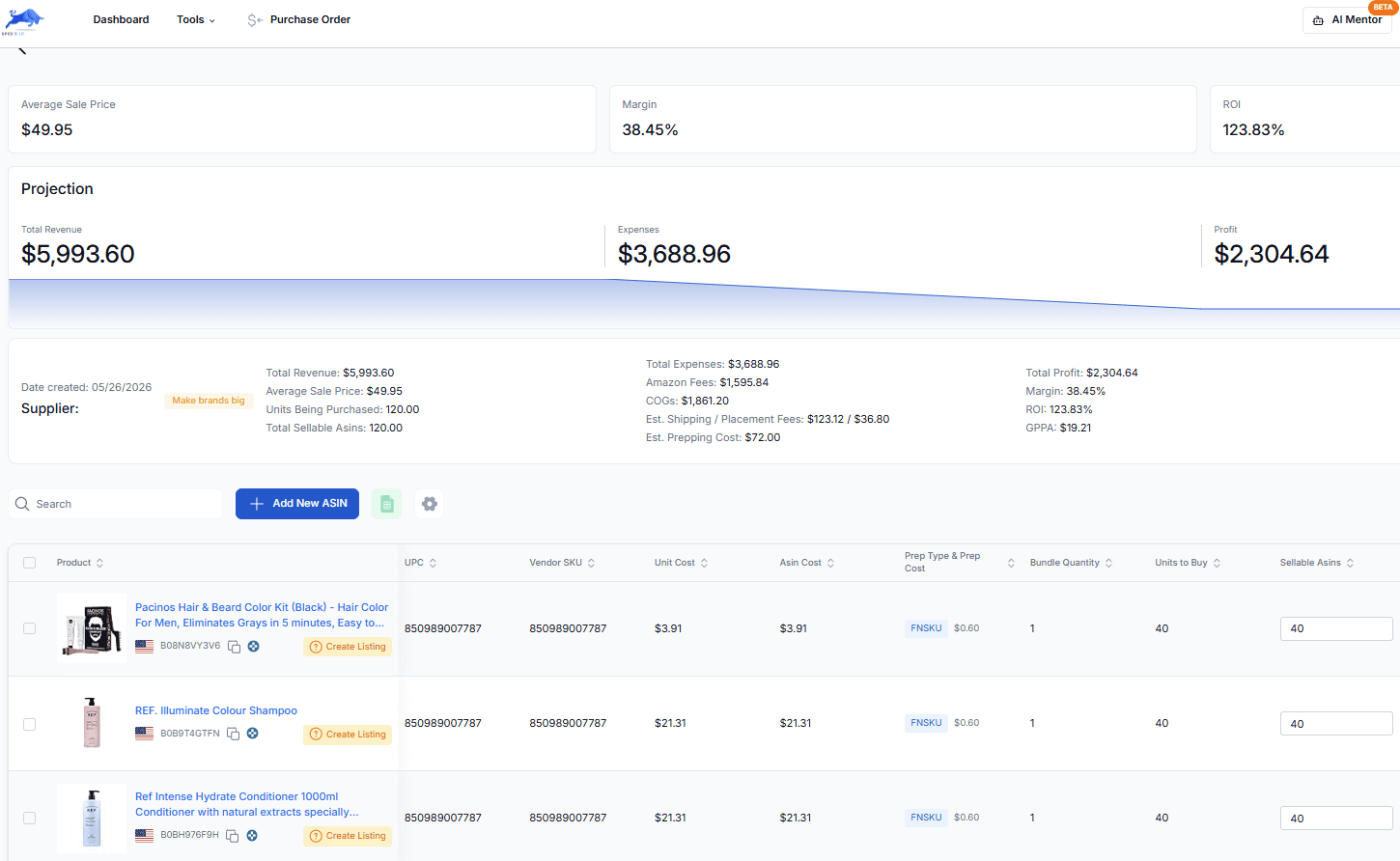Click the blue round icon beside B0B9T4GTFN
The image size is (1400, 861).
click(252, 734)
